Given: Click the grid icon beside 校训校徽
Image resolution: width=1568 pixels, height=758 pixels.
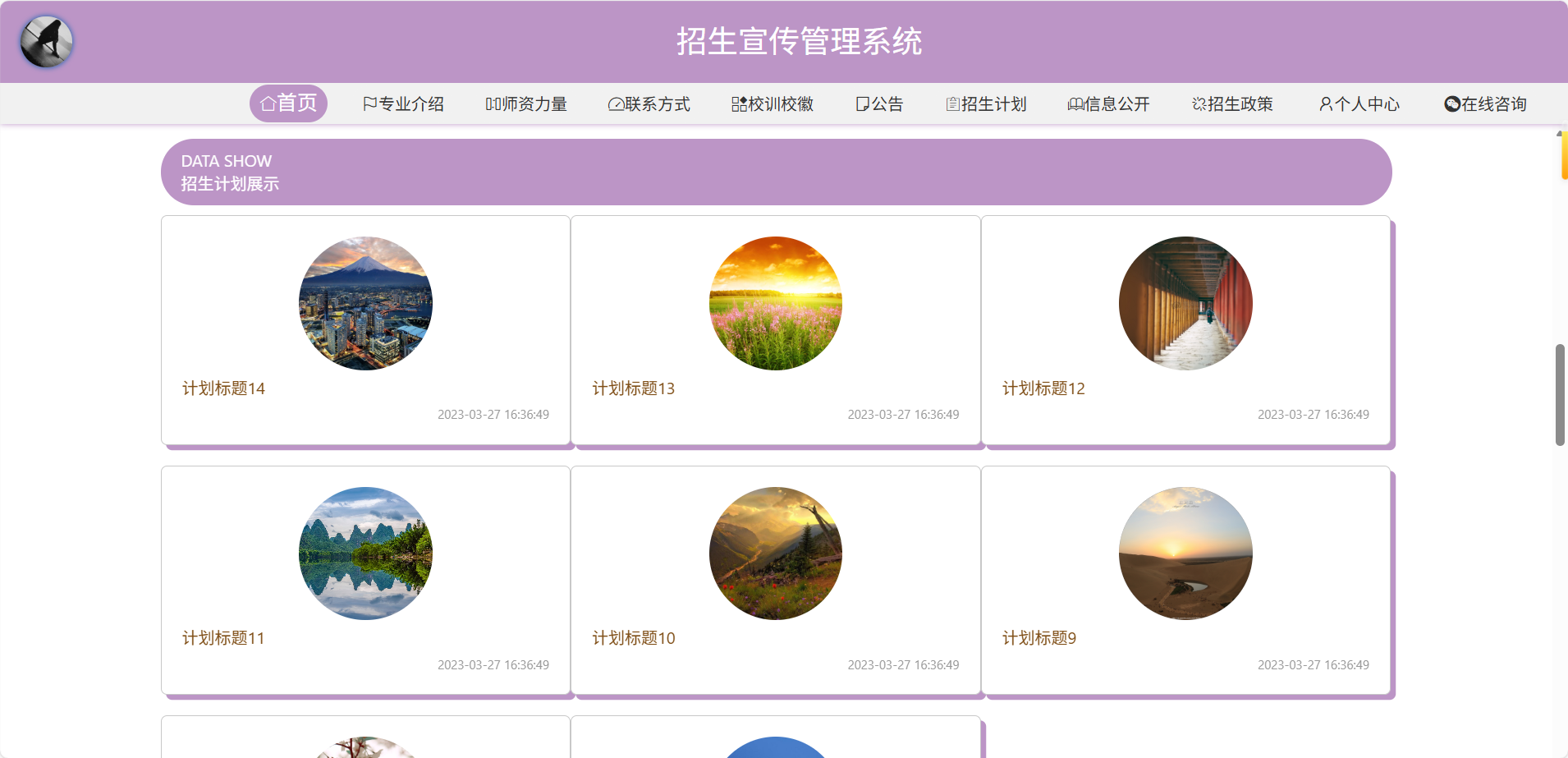Looking at the screenshot, I should (740, 103).
